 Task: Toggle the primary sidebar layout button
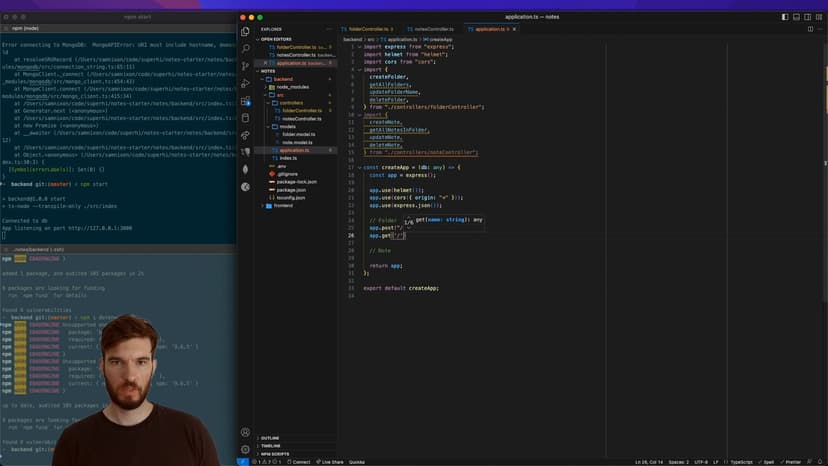click(x=784, y=17)
